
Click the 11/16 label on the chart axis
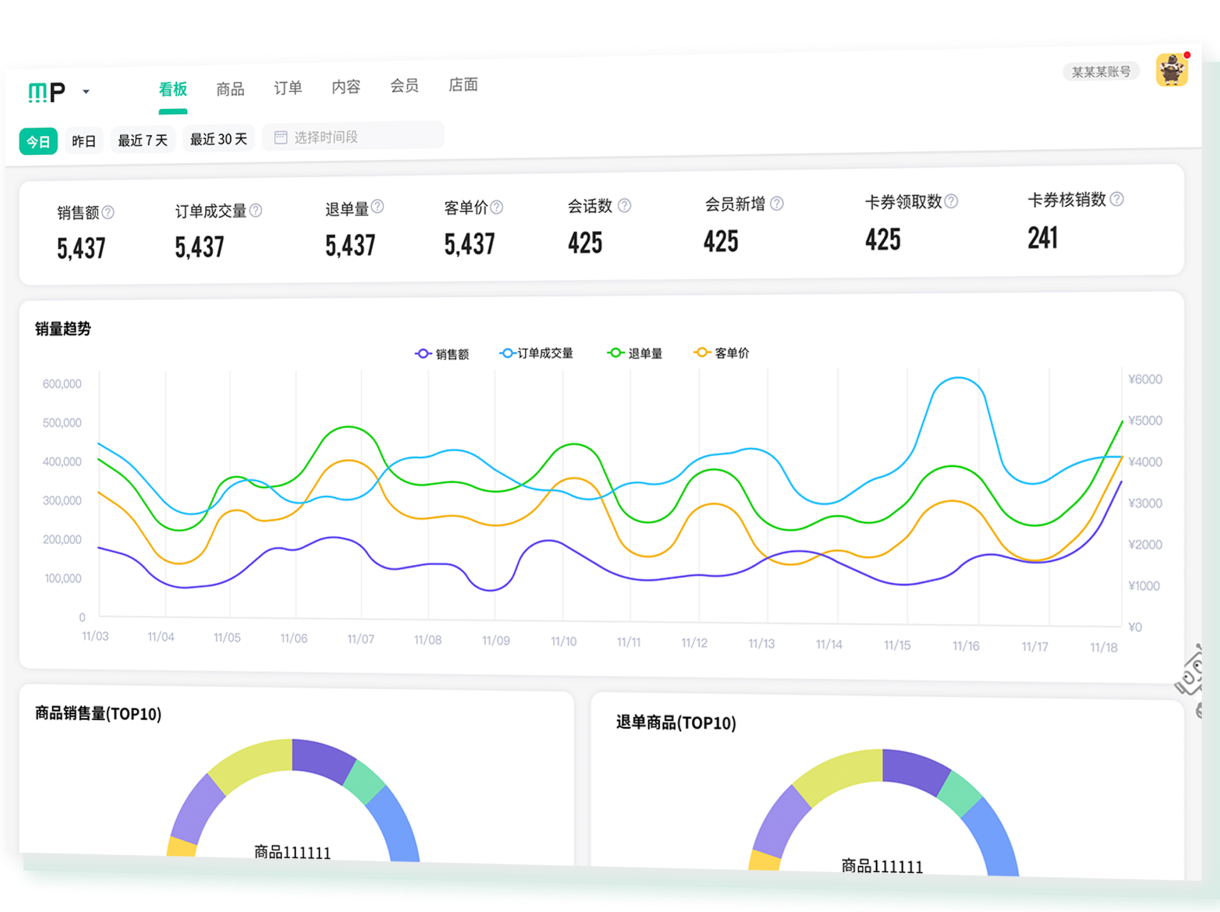tap(966, 646)
